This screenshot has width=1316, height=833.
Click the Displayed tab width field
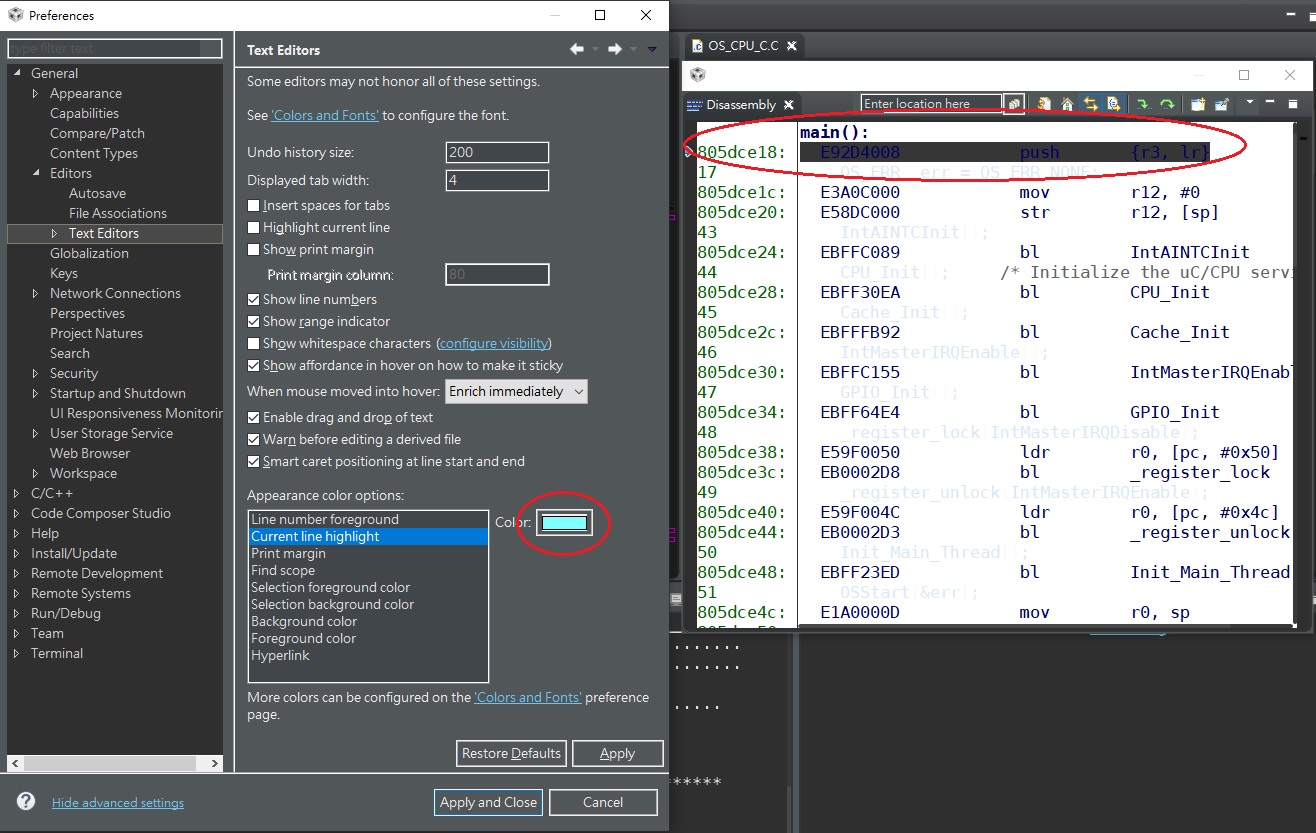pyautogui.click(x=497, y=180)
